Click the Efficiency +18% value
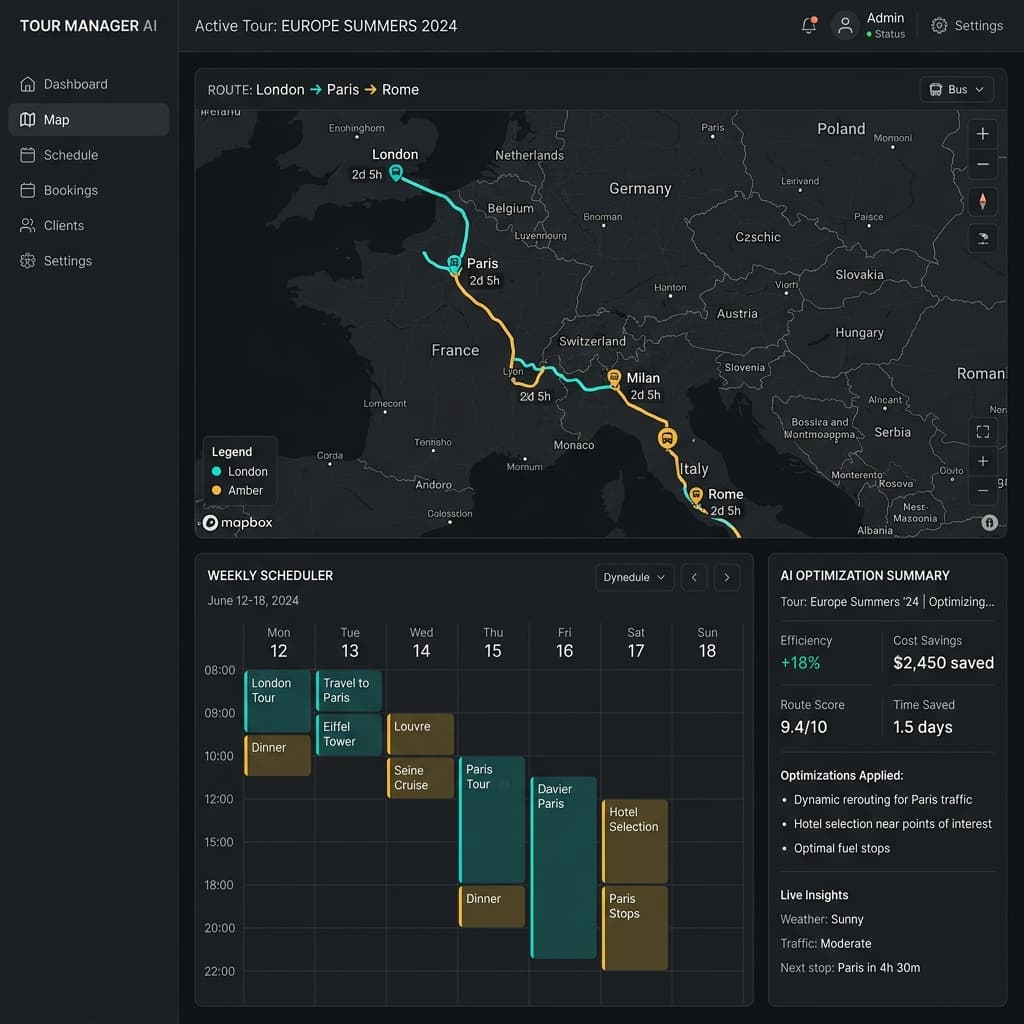This screenshot has width=1024, height=1024. 800,663
